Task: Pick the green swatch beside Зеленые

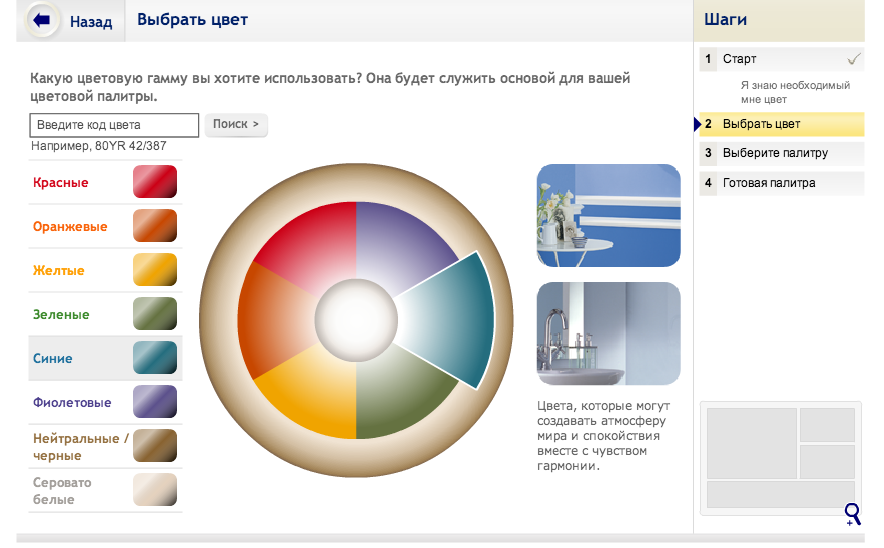Action: click(x=155, y=314)
